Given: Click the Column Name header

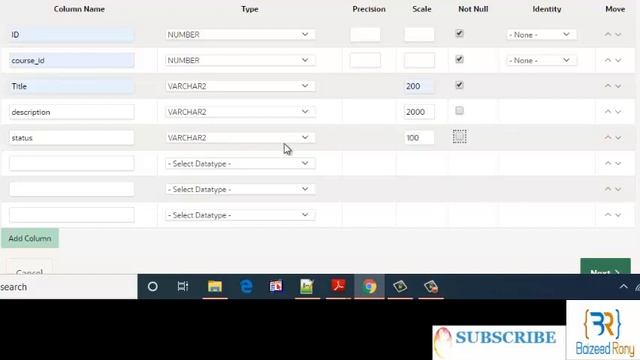Looking at the screenshot, I should click(x=79, y=9).
